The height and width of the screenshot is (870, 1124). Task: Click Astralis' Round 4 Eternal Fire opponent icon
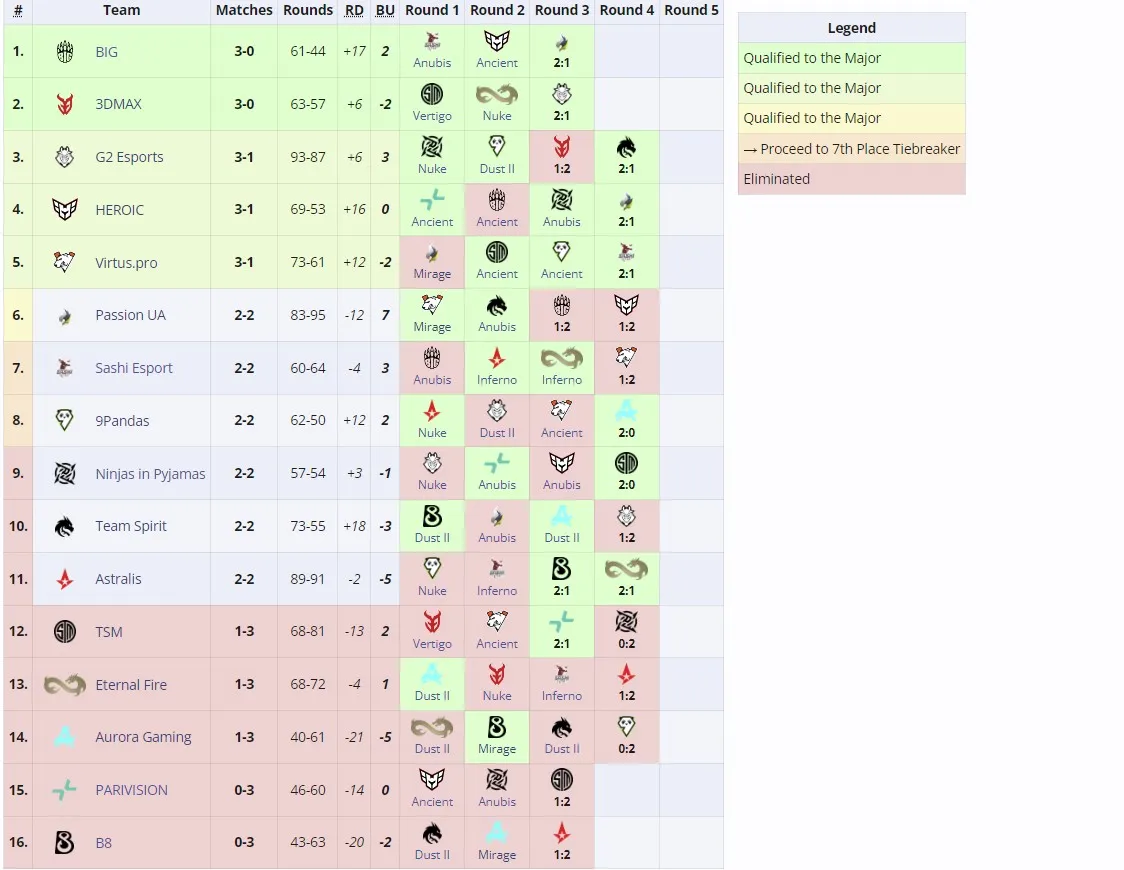tap(627, 569)
